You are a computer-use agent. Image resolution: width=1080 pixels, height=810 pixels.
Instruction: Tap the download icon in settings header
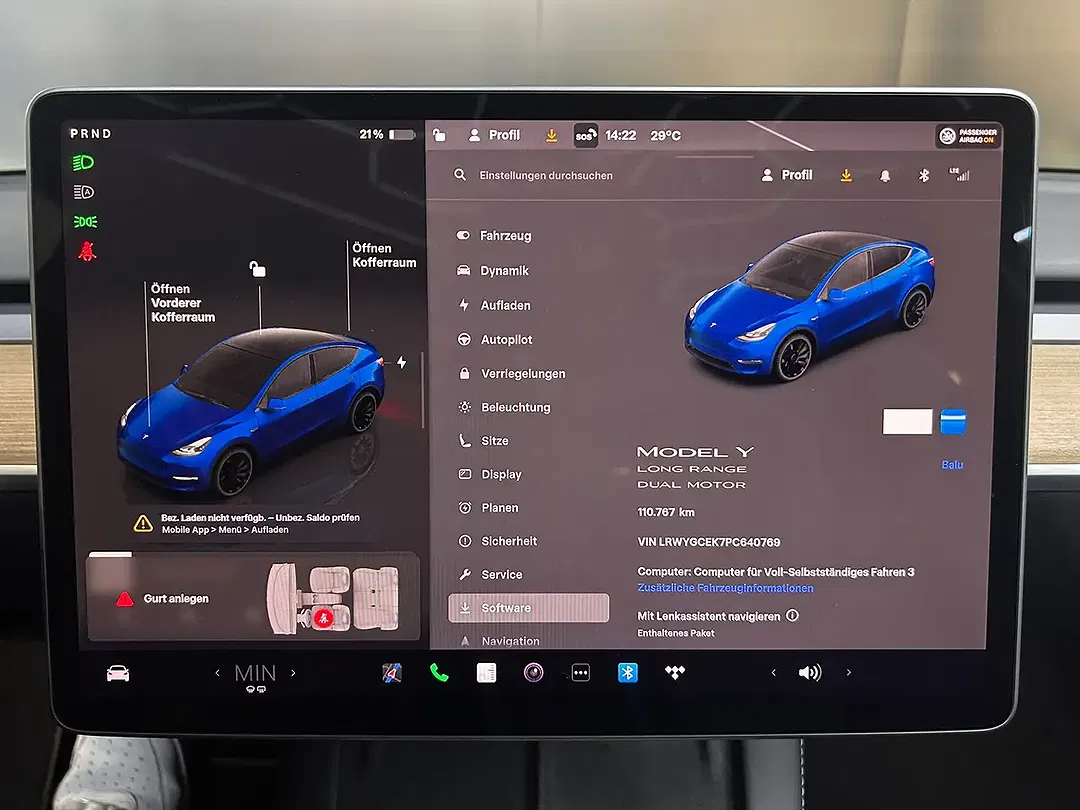click(x=846, y=176)
